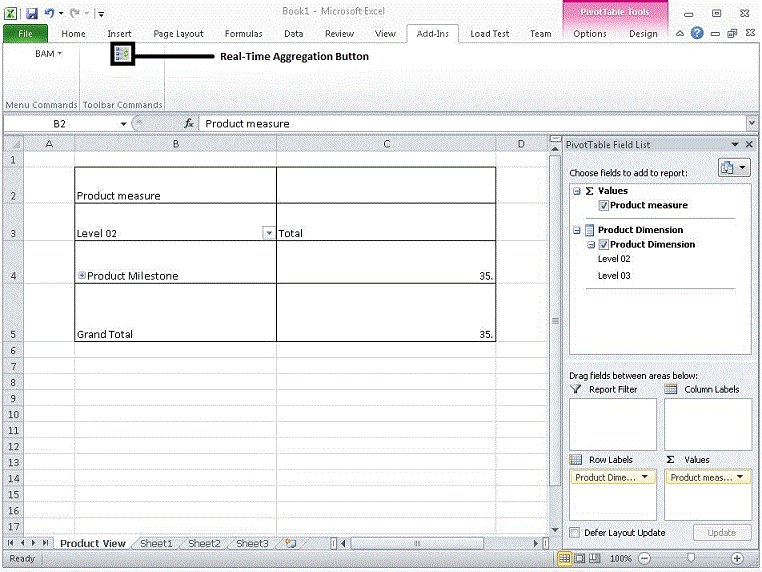Close the PivotTable Field List pane
This screenshot has height=572, width=762.
point(749,144)
